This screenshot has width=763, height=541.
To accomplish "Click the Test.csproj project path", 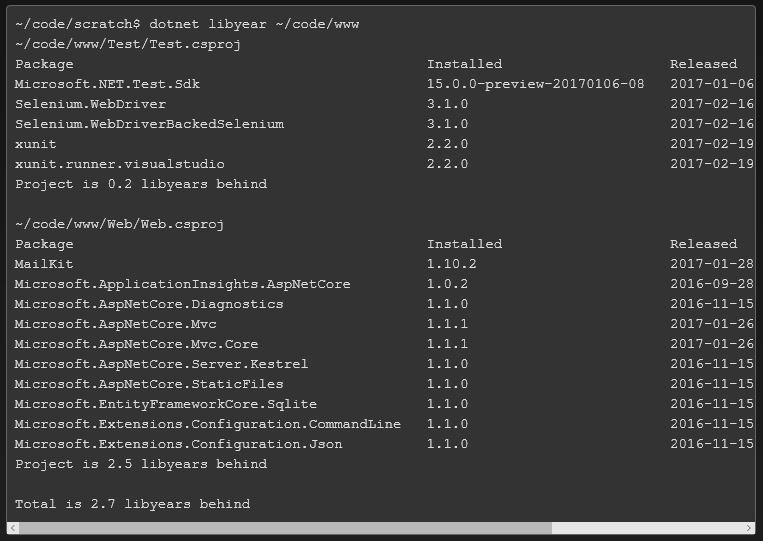I will [128, 44].
